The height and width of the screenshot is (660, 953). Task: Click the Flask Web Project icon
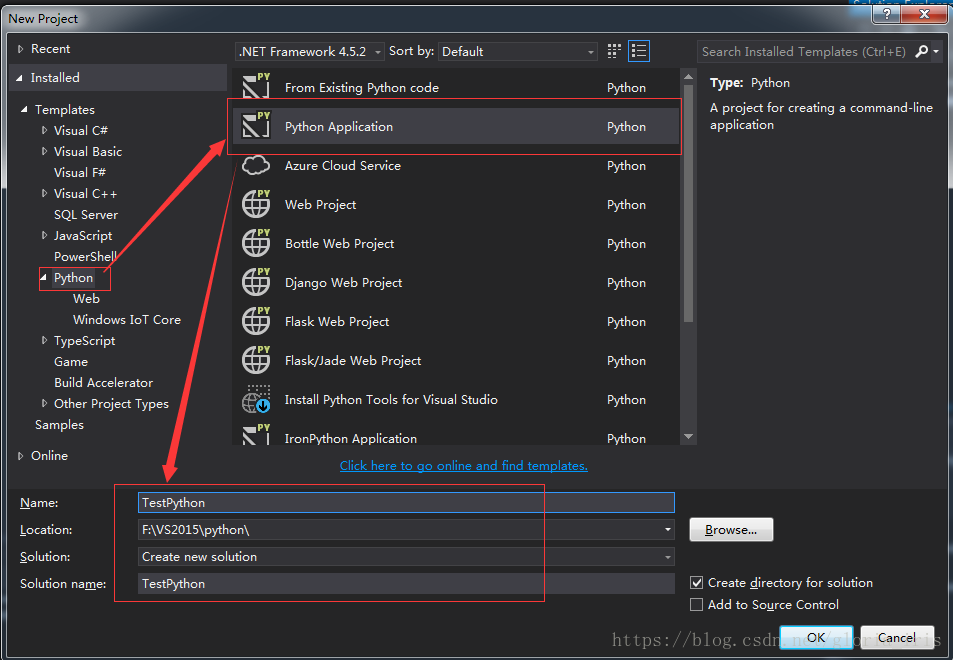coord(256,320)
